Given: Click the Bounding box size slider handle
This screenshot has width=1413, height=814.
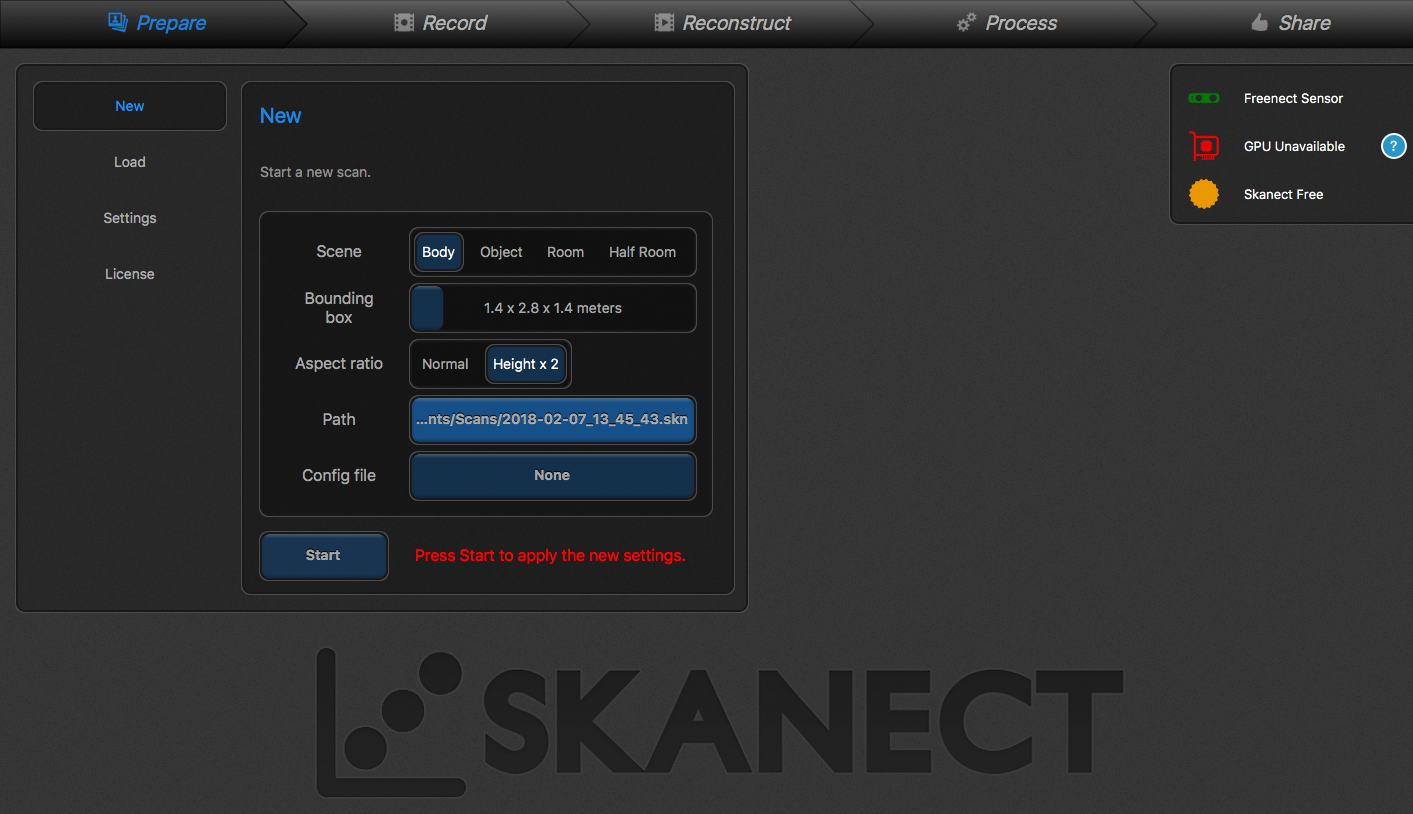Looking at the screenshot, I should (x=428, y=308).
